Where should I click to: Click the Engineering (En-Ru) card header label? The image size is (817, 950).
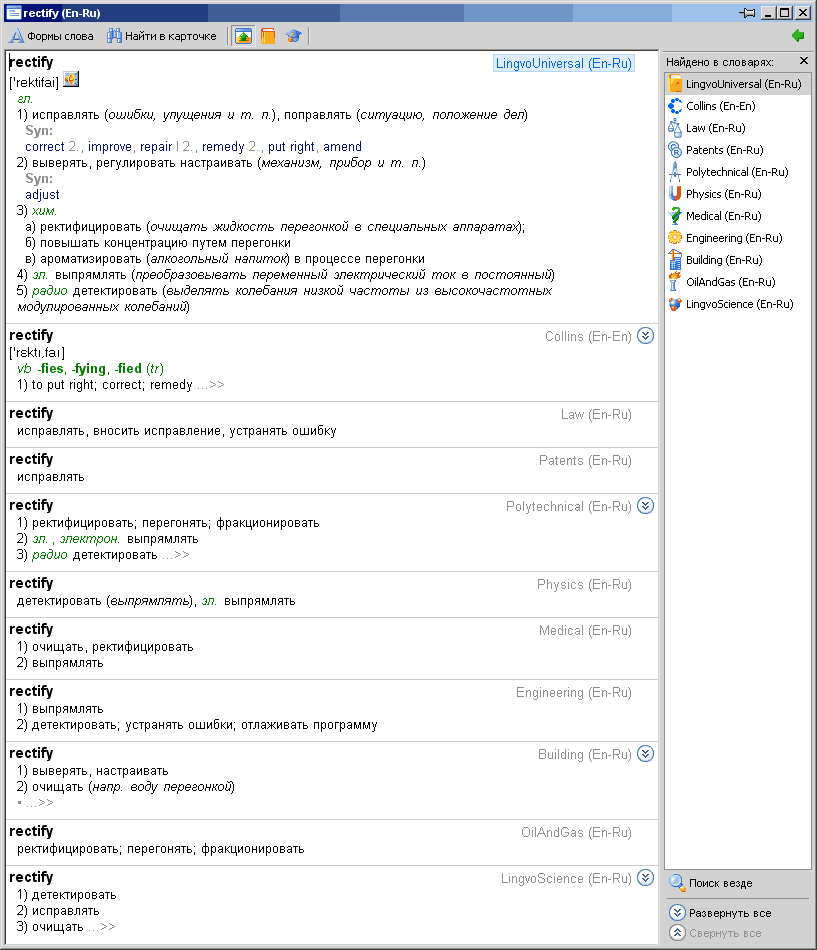pos(574,693)
